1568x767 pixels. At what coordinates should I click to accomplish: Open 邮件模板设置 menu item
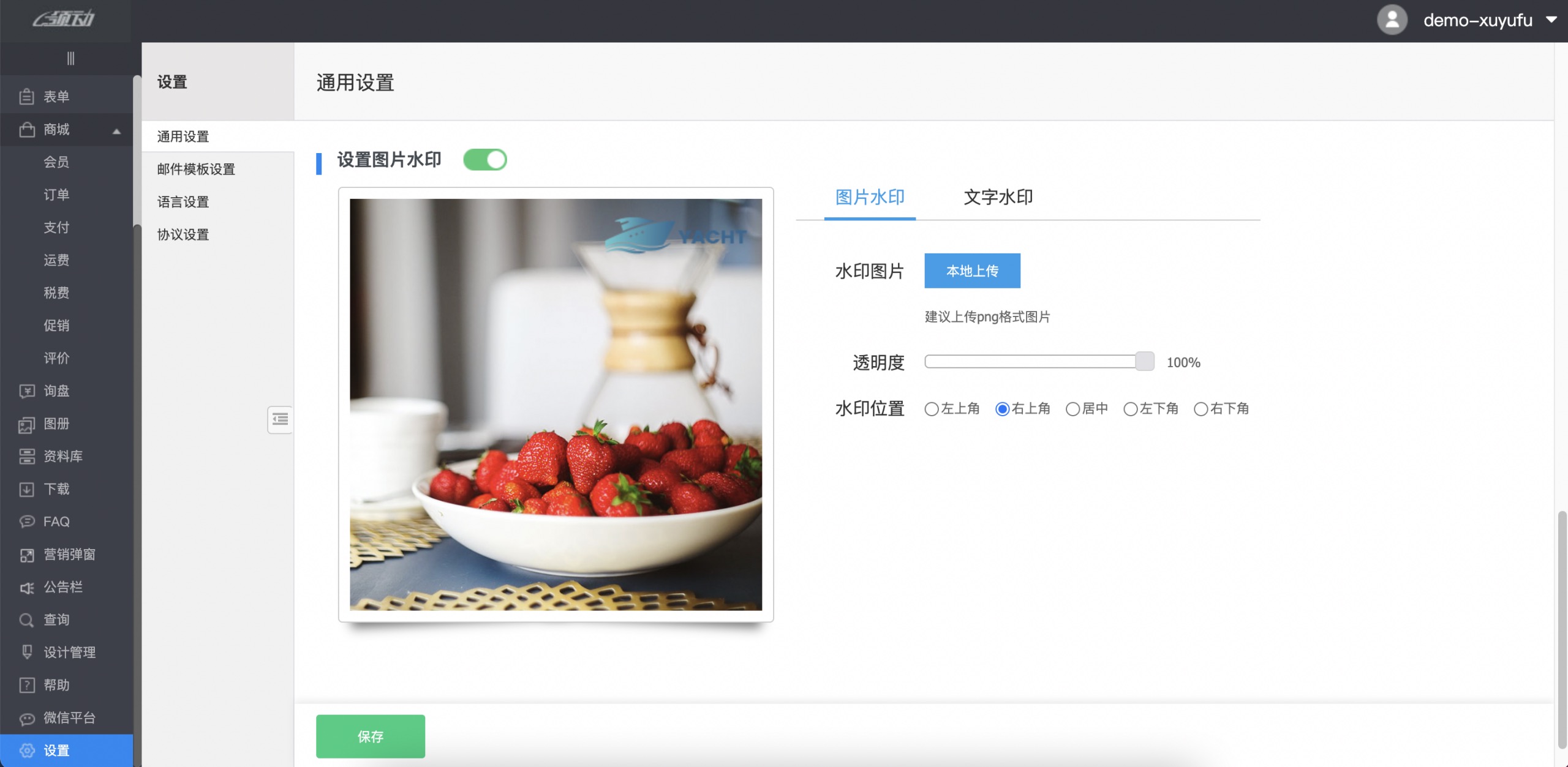click(x=196, y=169)
